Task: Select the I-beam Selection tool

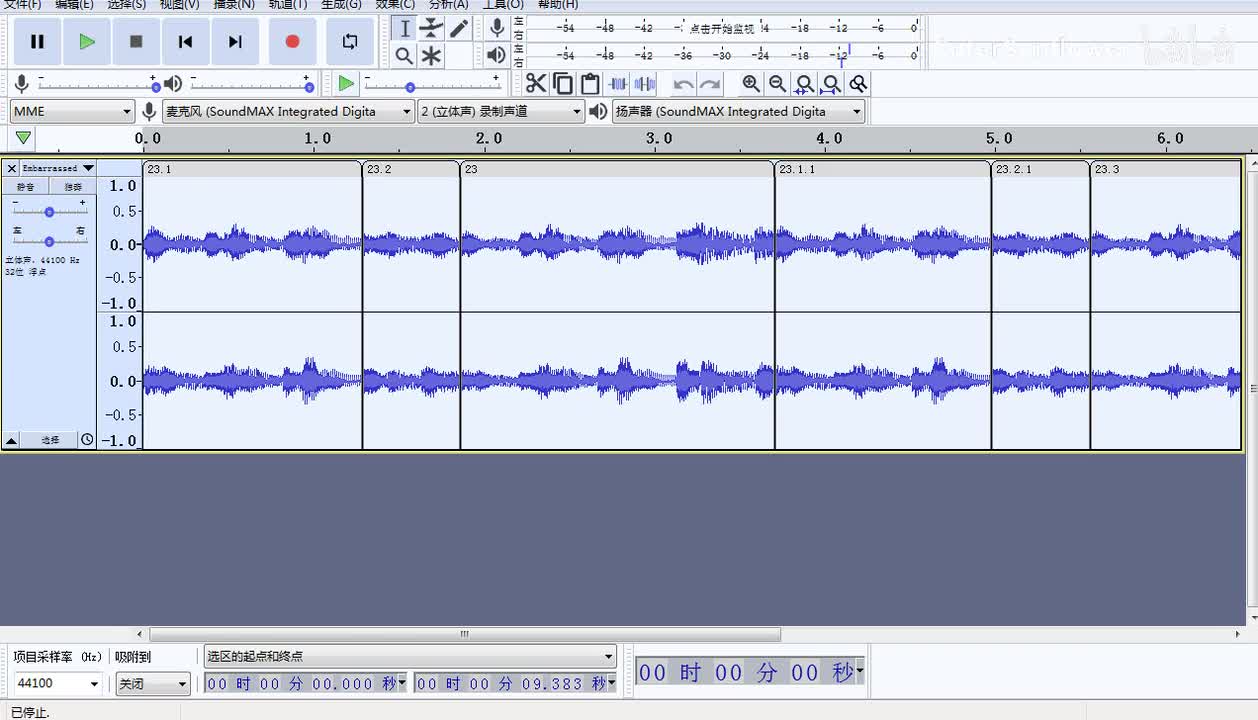Action: coord(405,29)
